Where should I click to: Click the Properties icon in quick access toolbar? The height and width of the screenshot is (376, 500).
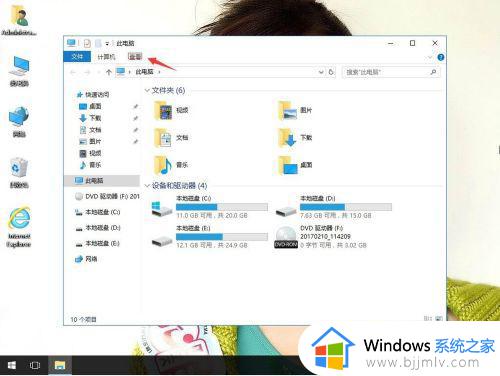87,43
